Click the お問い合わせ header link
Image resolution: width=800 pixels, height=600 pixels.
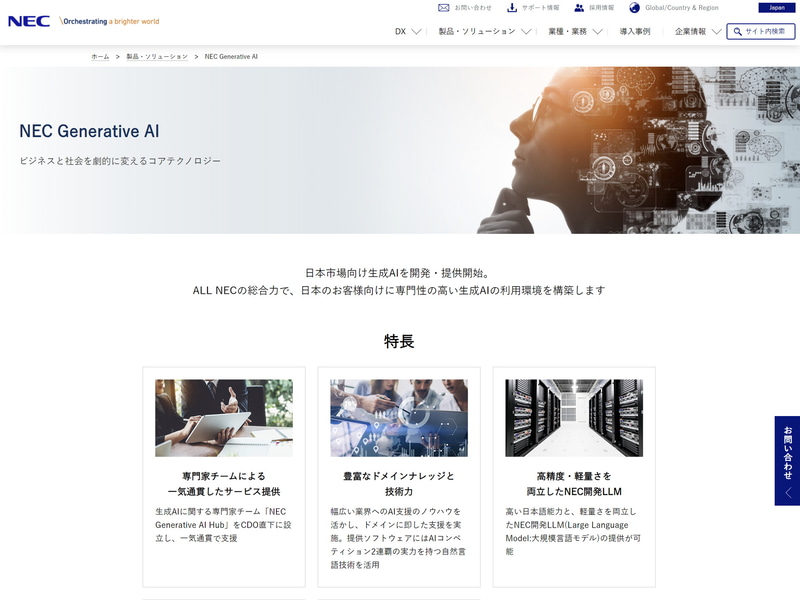[473, 8]
